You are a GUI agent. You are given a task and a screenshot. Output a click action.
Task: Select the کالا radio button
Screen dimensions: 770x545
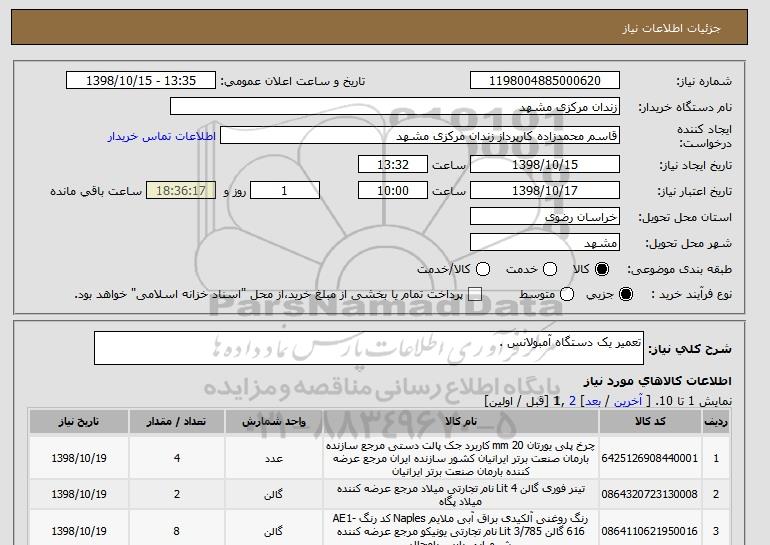coord(602,269)
